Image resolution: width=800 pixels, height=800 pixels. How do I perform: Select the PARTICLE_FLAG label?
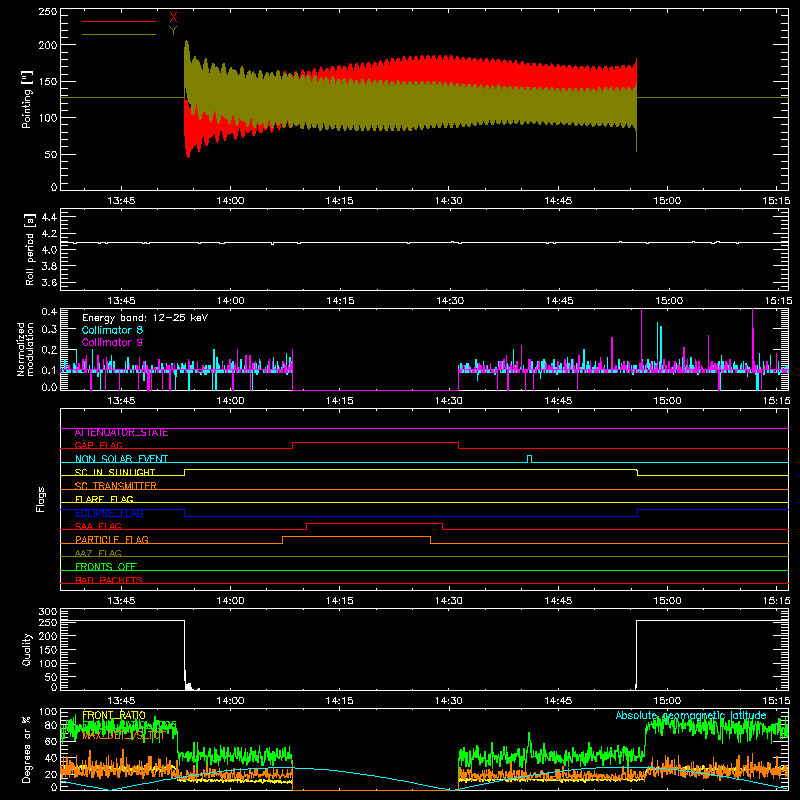point(112,540)
